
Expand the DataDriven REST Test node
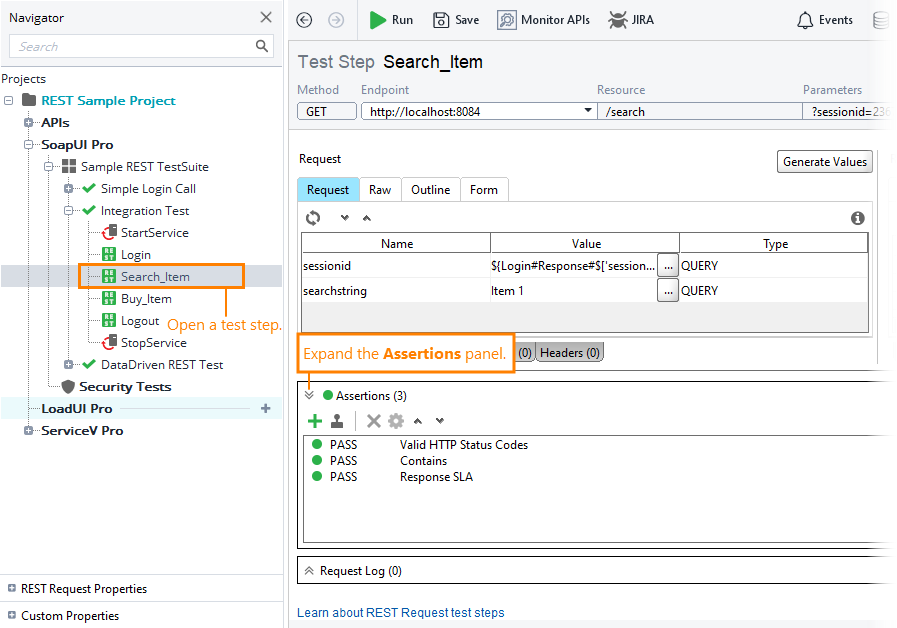coord(69,364)
